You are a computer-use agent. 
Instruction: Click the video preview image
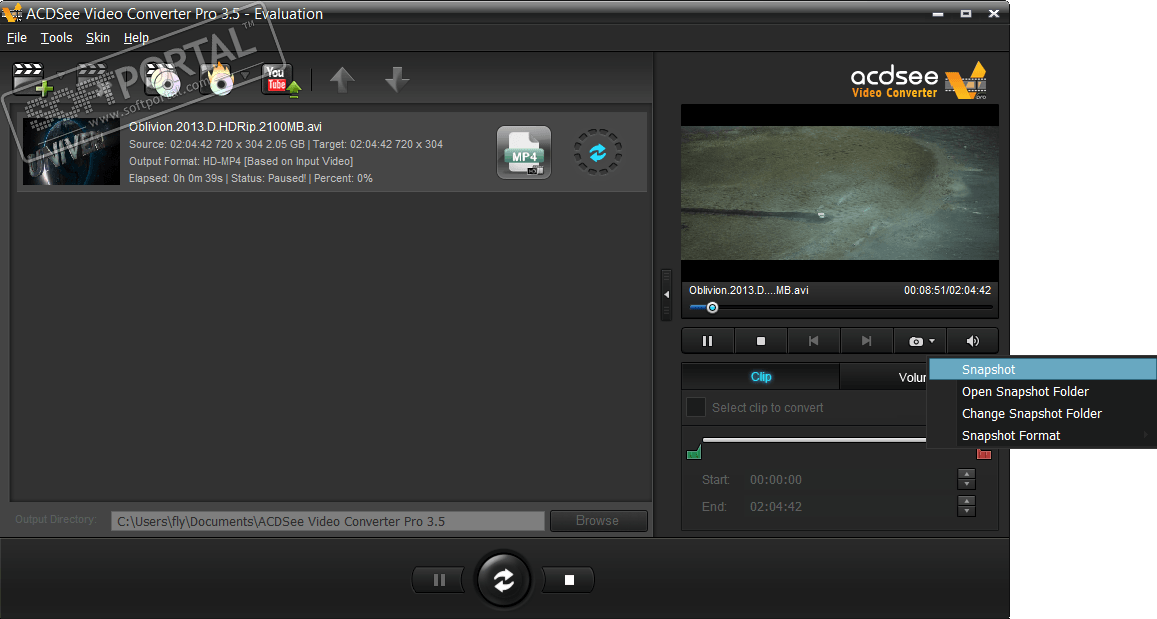tap(840, 193)
